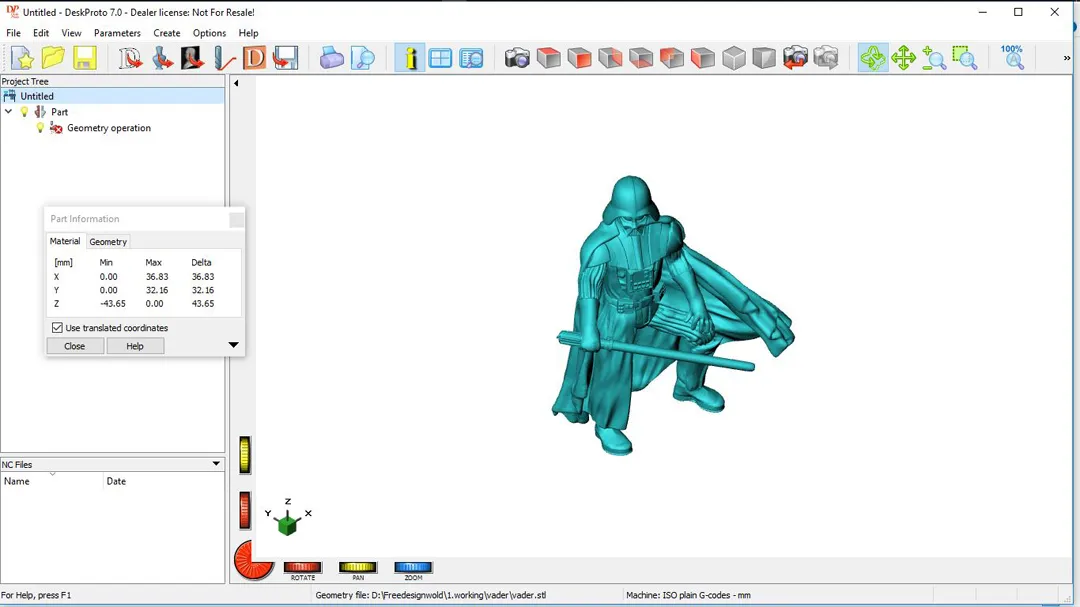Viewport: 1080px width, 607px height.
Task: Click the first camera toolbar icon
Action: 517,58
